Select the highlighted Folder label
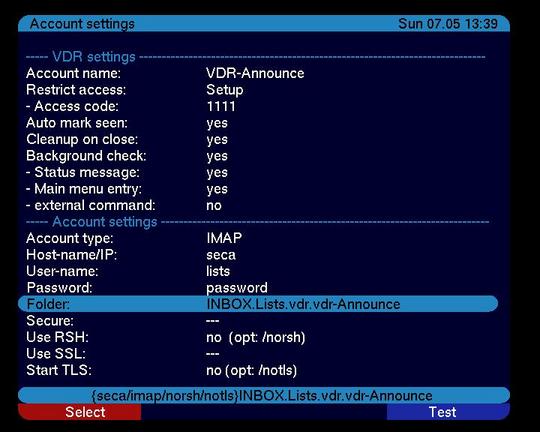This screenshot has width=540, height=432. pos(48,305)
